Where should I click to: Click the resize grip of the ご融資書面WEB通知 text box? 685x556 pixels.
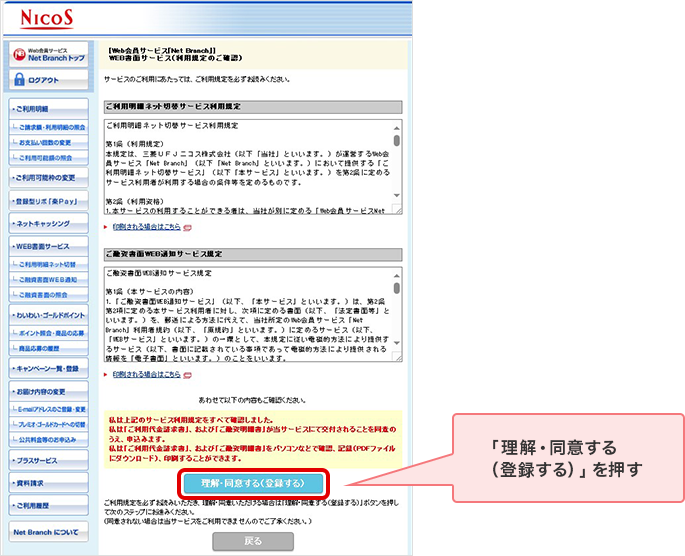(x=398, y=358)
